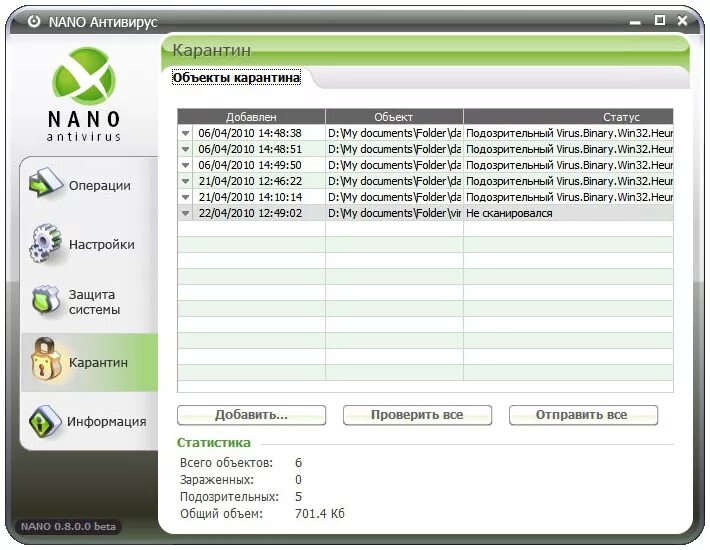
Task: Click status cell of 06/04/2010 14:48:38 row
Action: coord(569,133)
